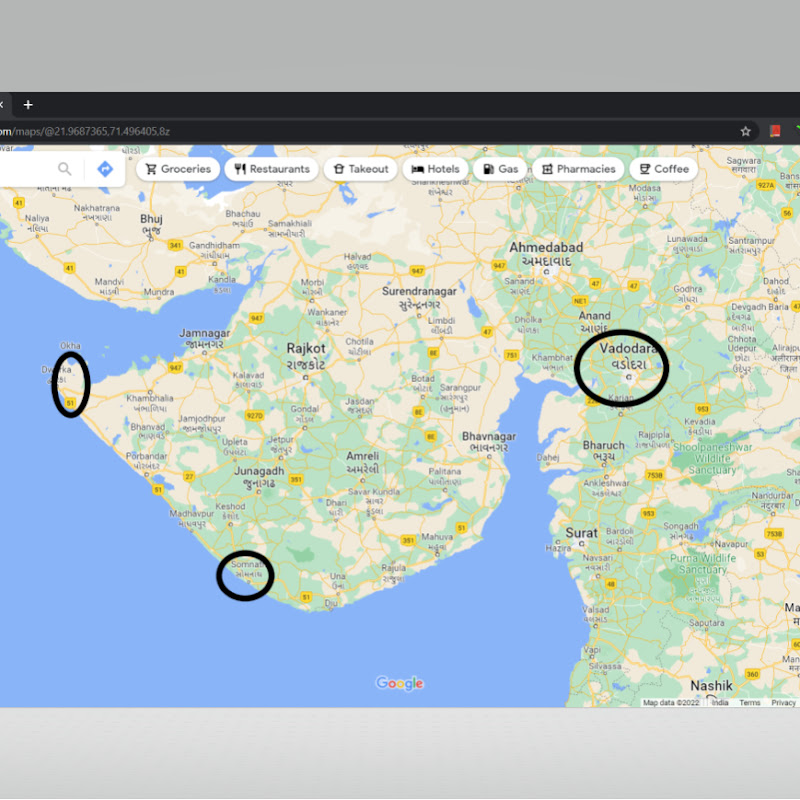Bookmark this page with the star icon
Image resolution: width=800 pixels, height=800 pixels.
745,132
